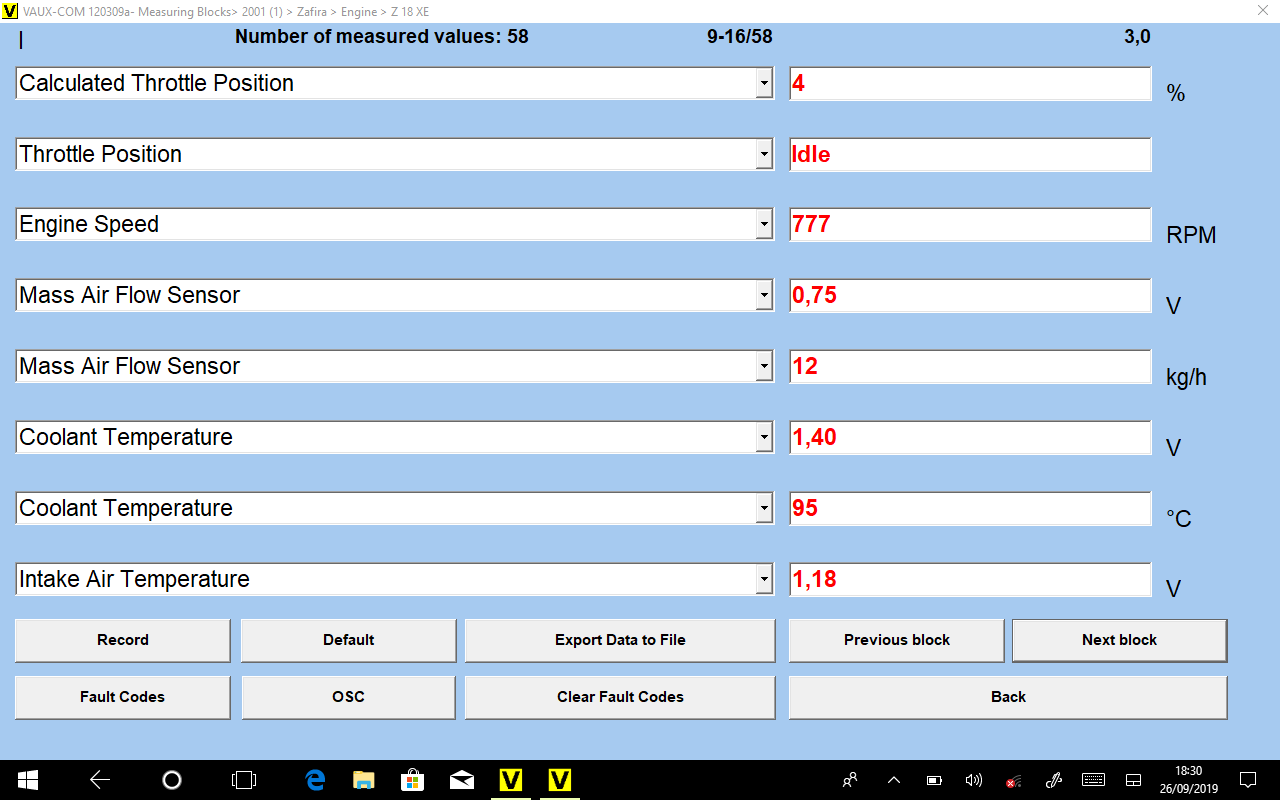The width and height of the screenshot is (1280, 800).
Task: Start recording with the Record button
Action: pyautogui.click(x=123, y=640)
